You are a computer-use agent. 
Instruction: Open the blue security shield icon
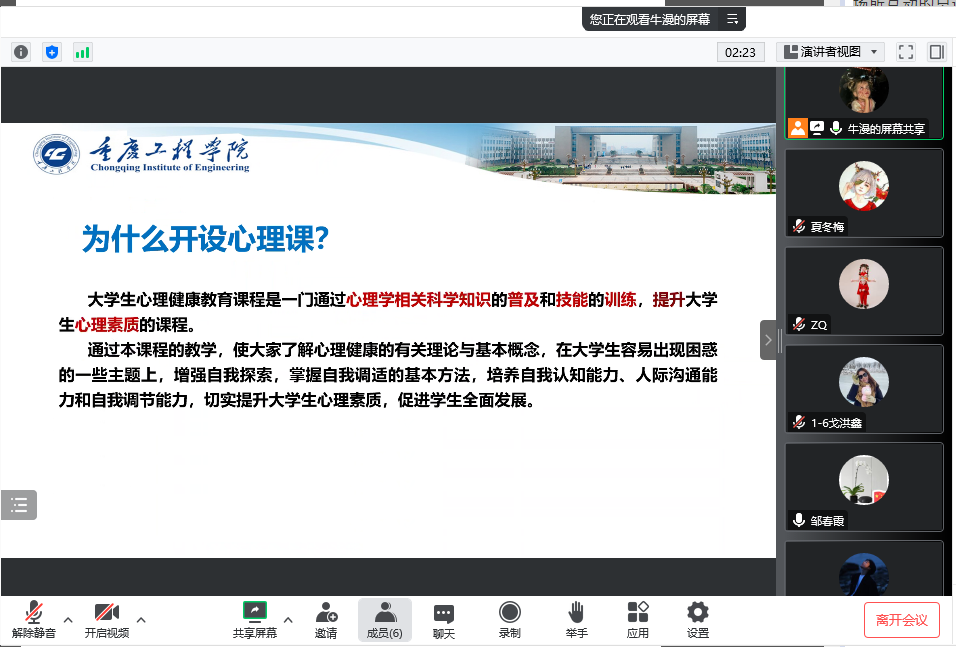pyautogui.click(x=52, y=52)
